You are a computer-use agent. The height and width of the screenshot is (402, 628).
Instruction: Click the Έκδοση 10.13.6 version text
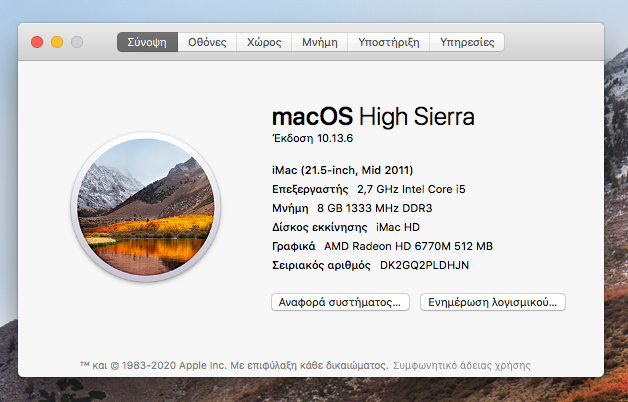(x=312, y=138)
